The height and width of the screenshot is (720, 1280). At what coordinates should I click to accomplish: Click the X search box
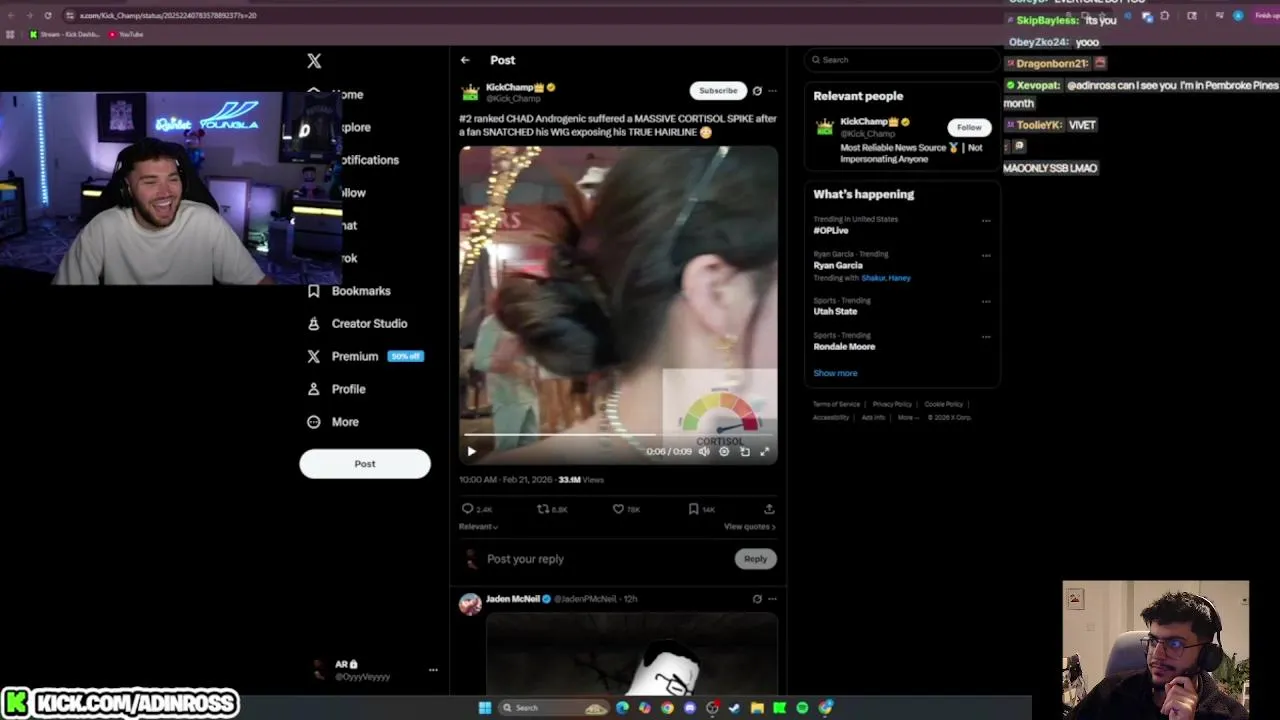[x=901, y=60]
